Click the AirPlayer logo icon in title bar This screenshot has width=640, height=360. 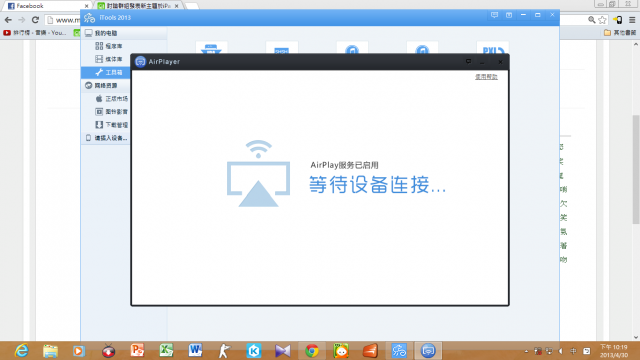[140, 62]
